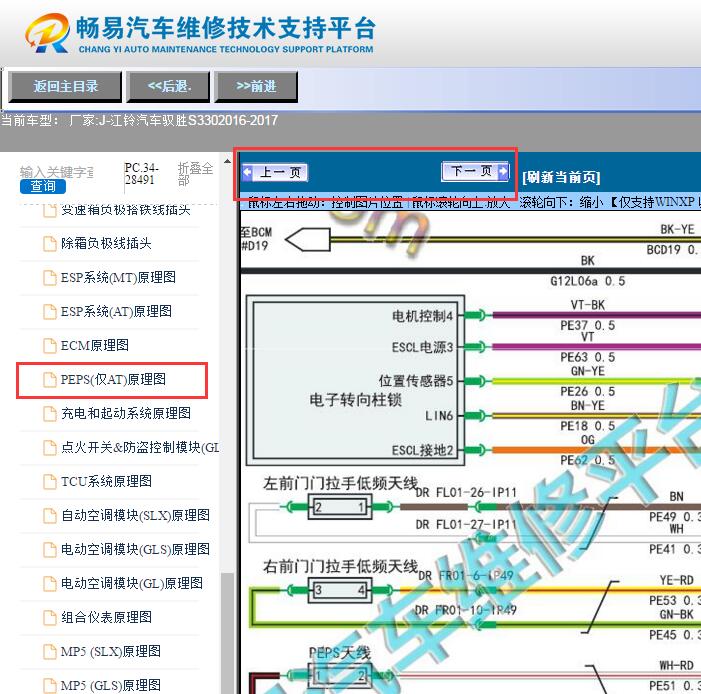This screenshot has height=694, width=701.
Task: Click the sidebar scrollbar up arrow
Action: pos(228,161)
